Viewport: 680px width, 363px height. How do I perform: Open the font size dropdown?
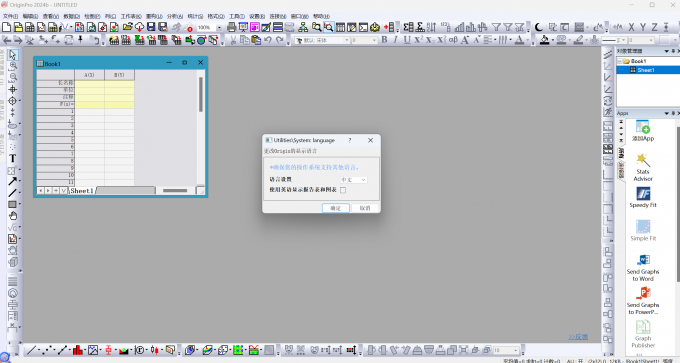(375, 40)
